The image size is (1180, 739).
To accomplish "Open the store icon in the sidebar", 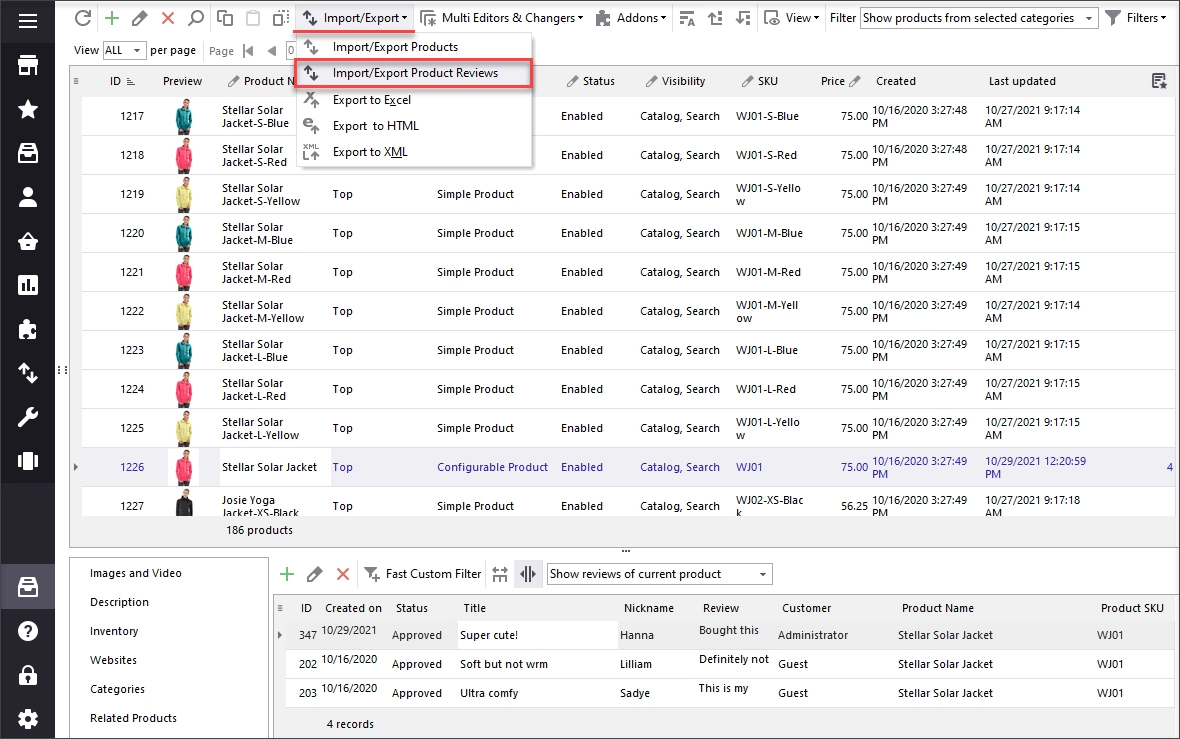I will click(x=28, y=65).
